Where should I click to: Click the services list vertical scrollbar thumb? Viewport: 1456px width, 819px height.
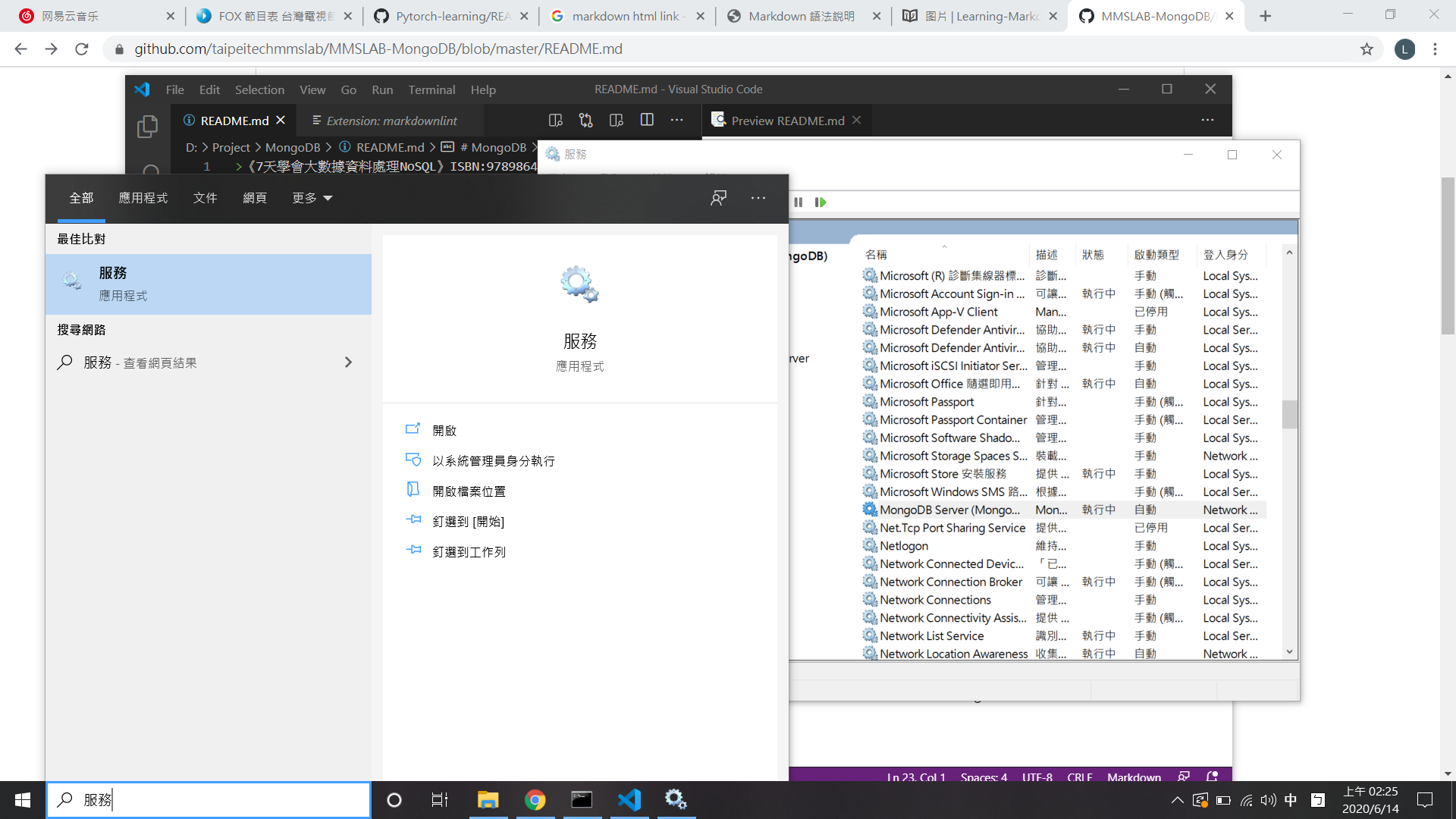(x=1289, y=415)
